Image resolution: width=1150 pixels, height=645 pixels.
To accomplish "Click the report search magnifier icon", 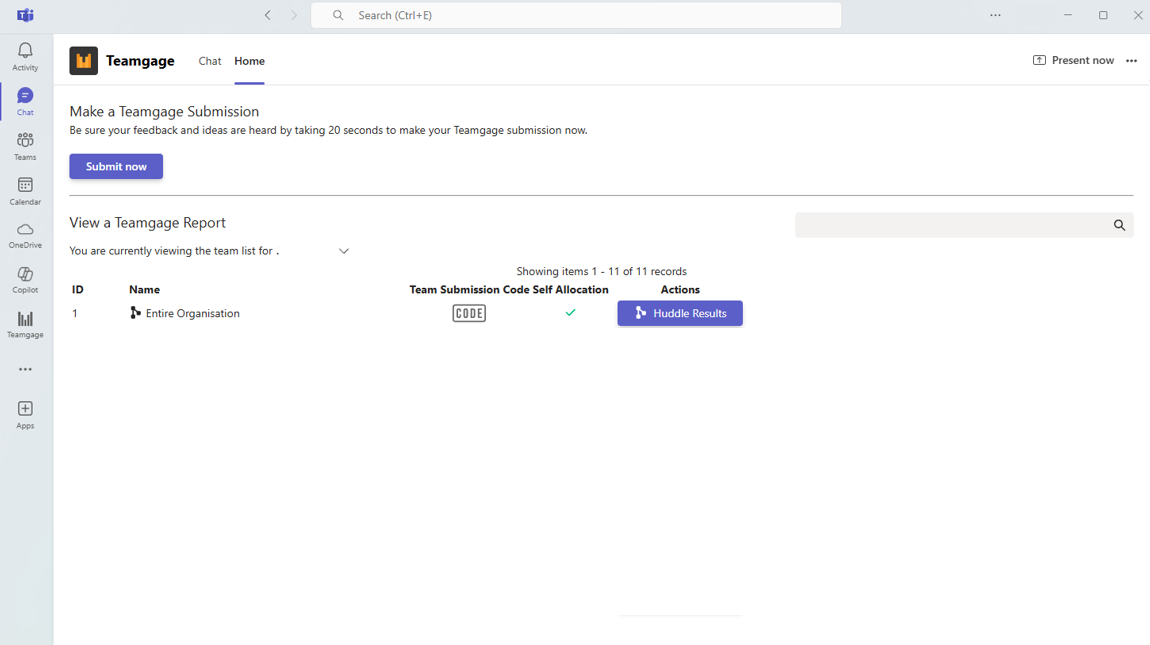I will (x=1119, y=226).
